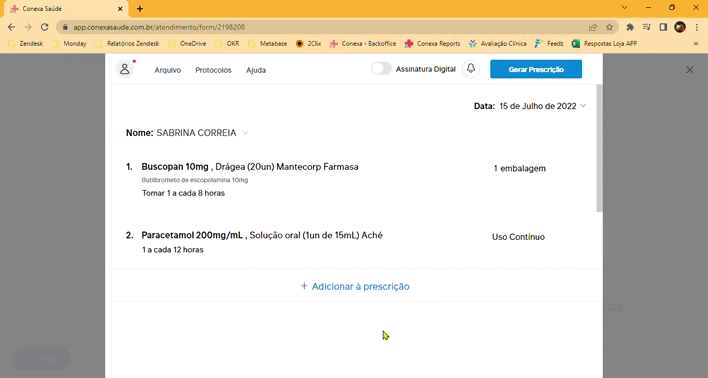Image resolution: width=708 pixels, height=378 pixels.
Task: Click the 'Uso Contínuo' label
Action: pyautogui.click(x=518, y=237)
